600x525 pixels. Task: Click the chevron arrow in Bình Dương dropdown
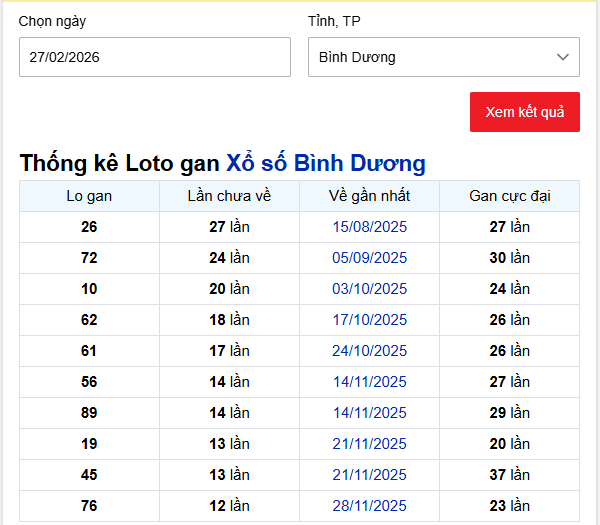[563, 57]
